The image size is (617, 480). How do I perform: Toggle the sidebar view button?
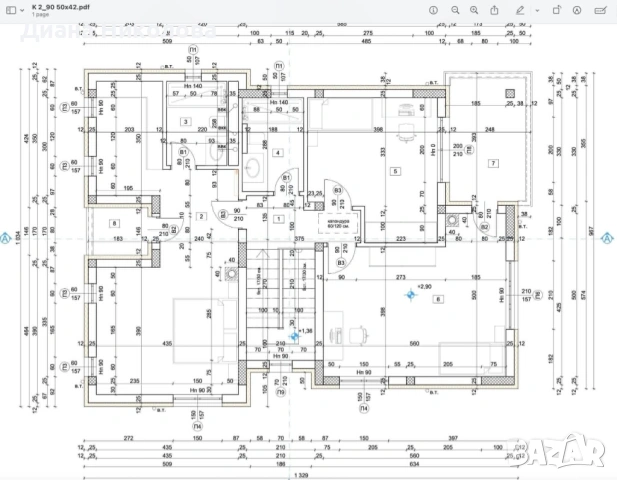11,11
